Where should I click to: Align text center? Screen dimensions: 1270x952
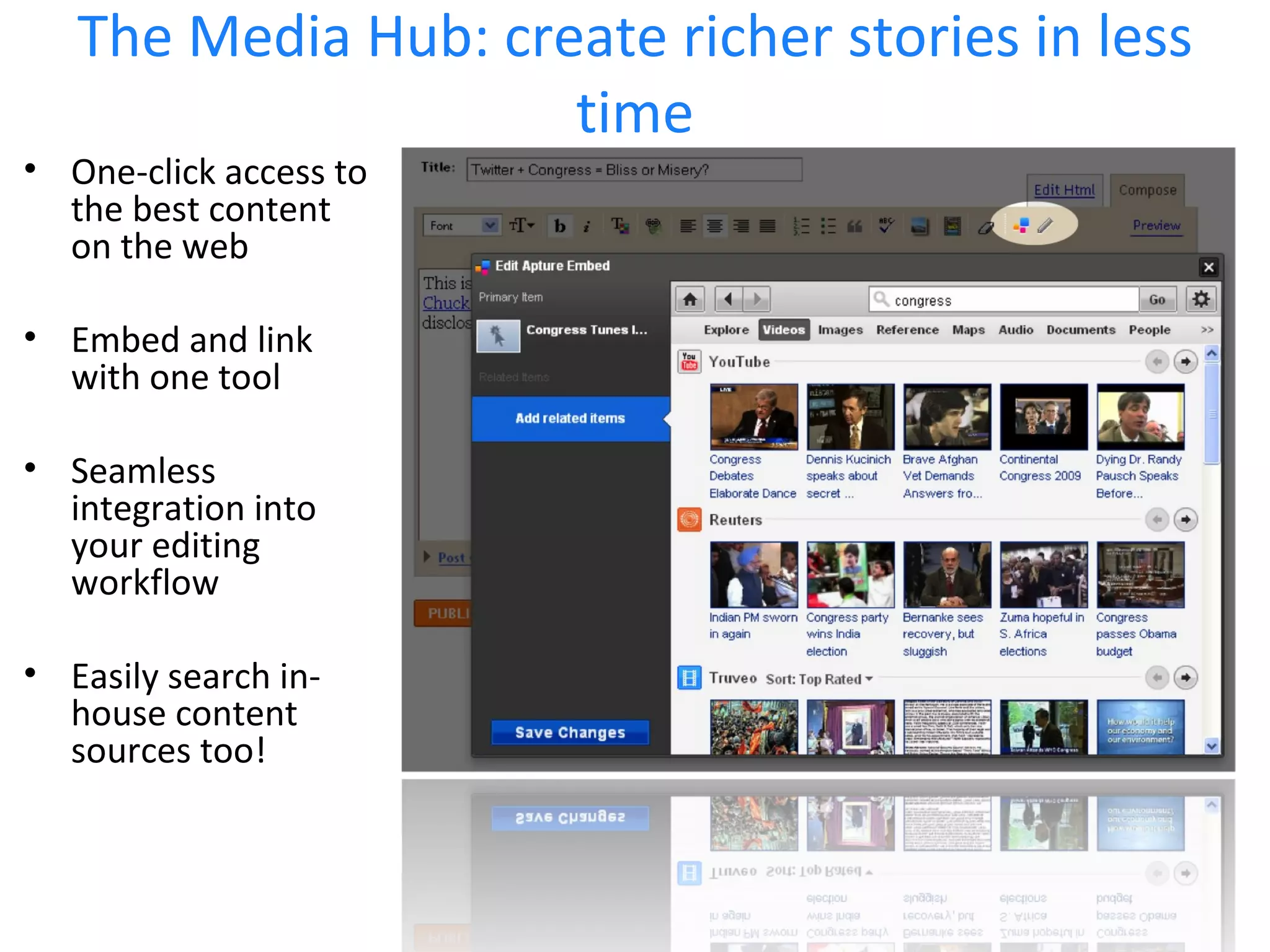click(714, 226)
